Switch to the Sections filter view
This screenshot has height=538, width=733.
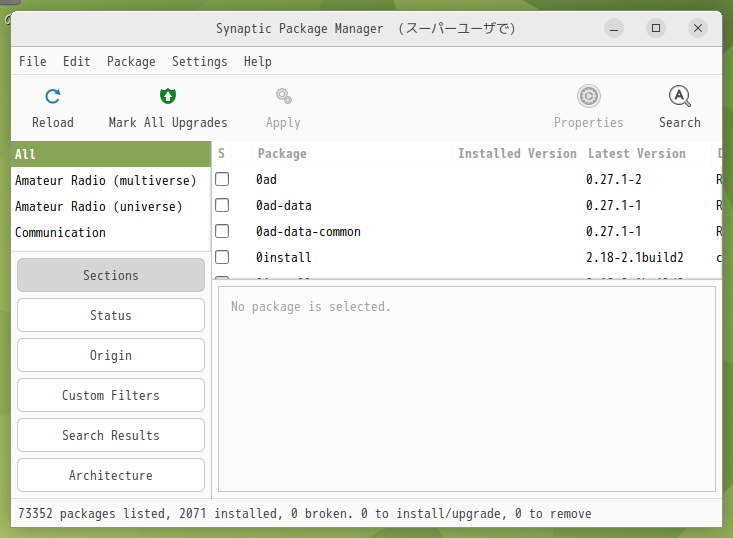pos(111,275)
